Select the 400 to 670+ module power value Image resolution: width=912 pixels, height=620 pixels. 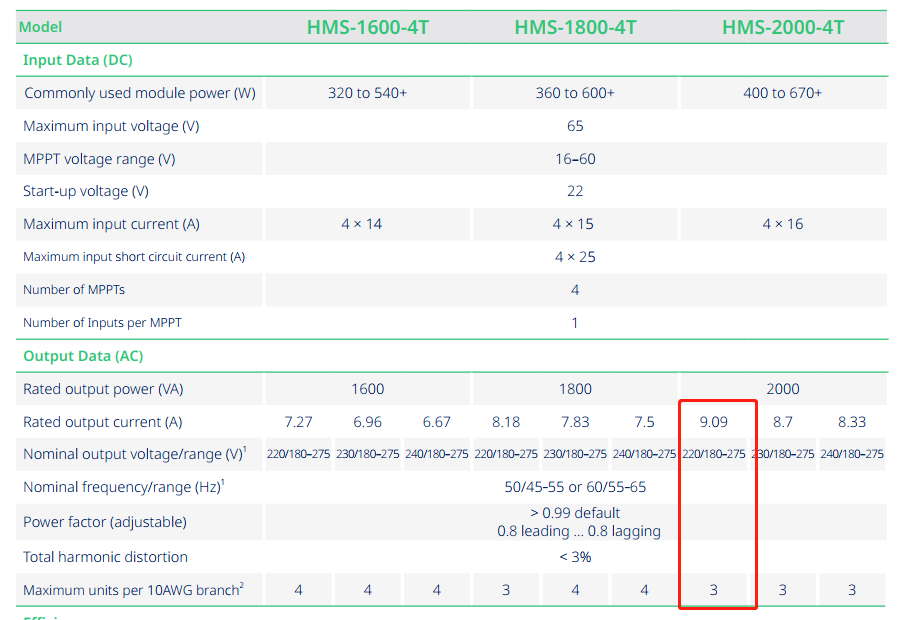point(782,93)
